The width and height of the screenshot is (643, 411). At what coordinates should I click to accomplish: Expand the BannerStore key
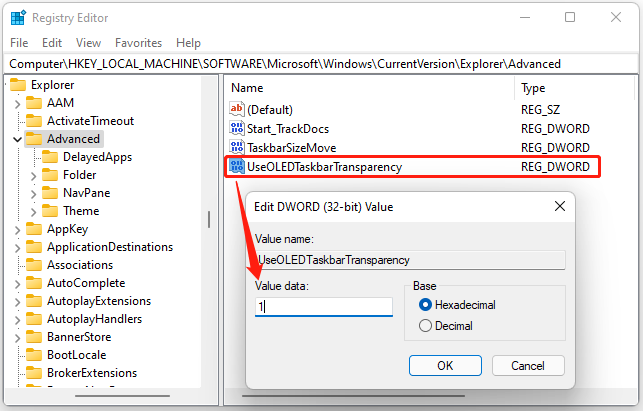pos(17,338)
